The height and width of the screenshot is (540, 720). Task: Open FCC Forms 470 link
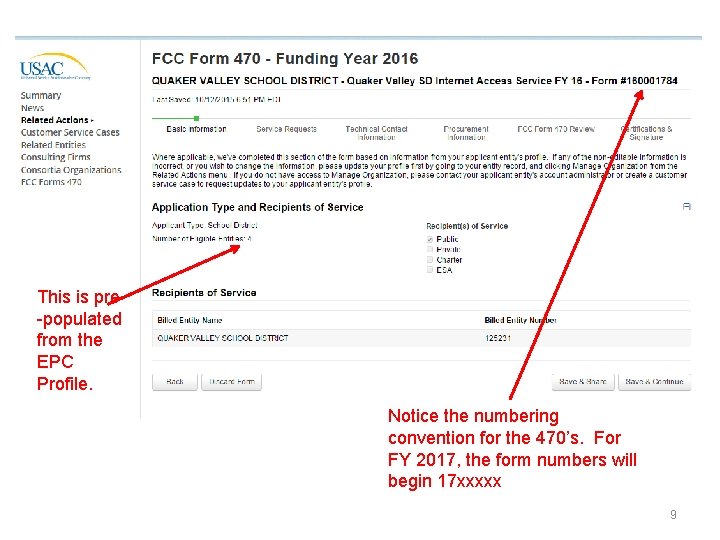point(51,182)
